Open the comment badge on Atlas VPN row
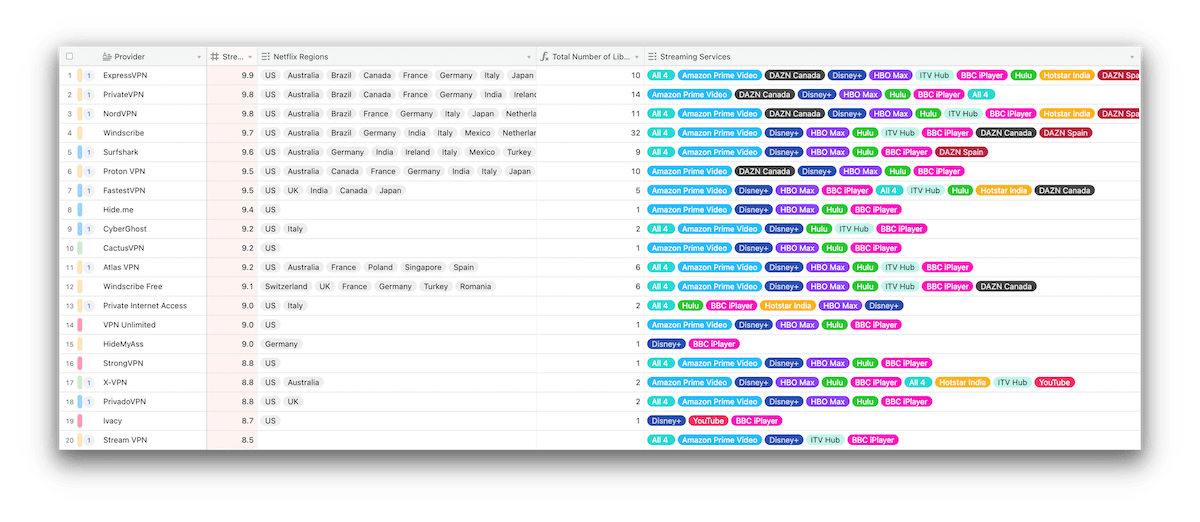Image resolution: width=1200 pixels, height=522 pixels. tap(88, 267)
